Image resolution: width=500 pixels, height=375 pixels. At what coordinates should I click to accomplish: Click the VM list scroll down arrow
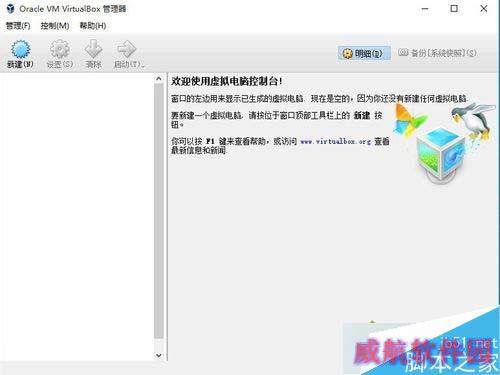click(x=159, y=355)
